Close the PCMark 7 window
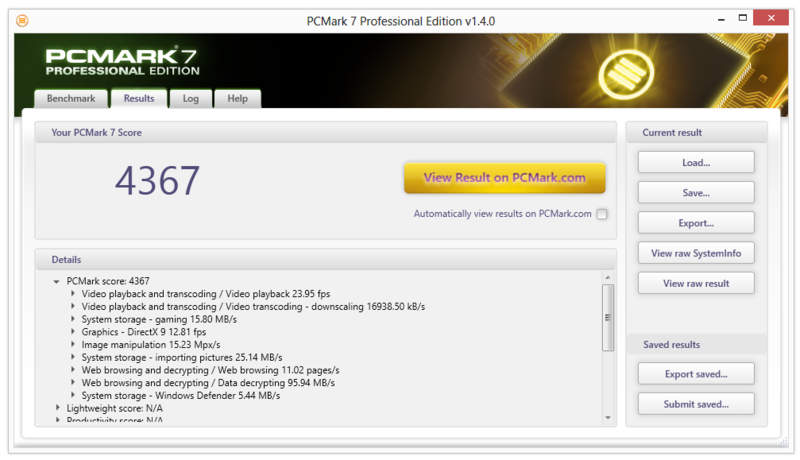The image size is (800, 460). 771,18
